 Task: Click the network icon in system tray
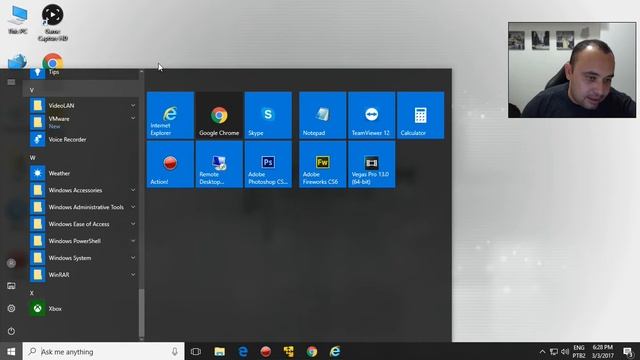coord(554,352)
